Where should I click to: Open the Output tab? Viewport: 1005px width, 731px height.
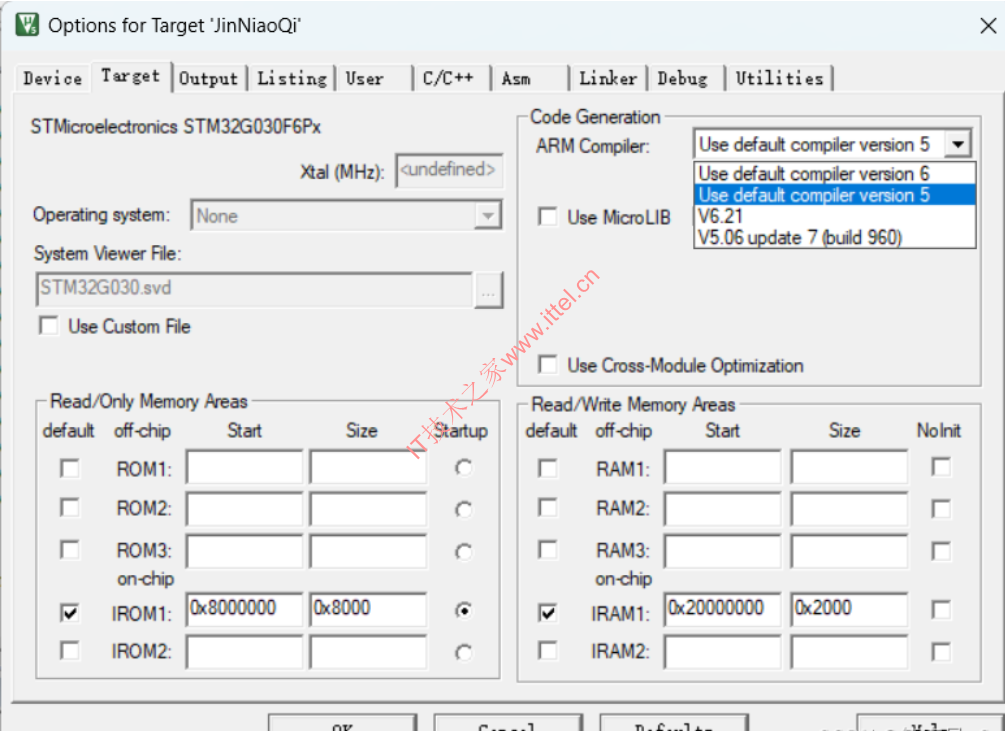point(208,79)
